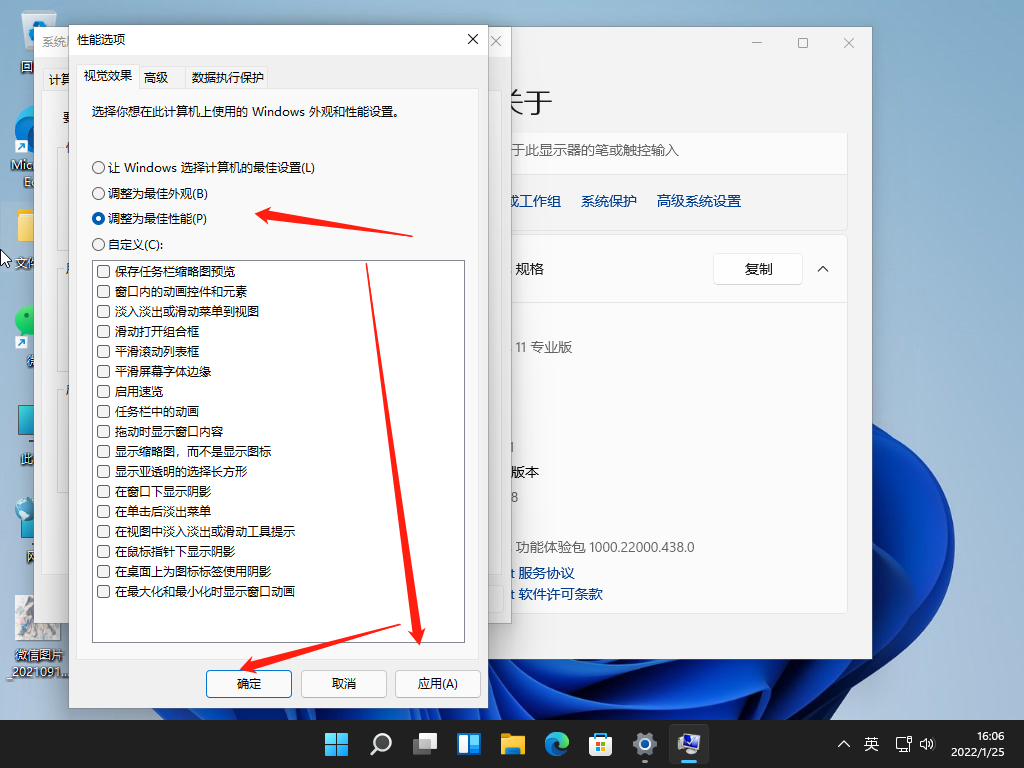Enable 启用速览
Image resolution: width=1024 pixels, height=768 pixels.
(x=102, y=391)
